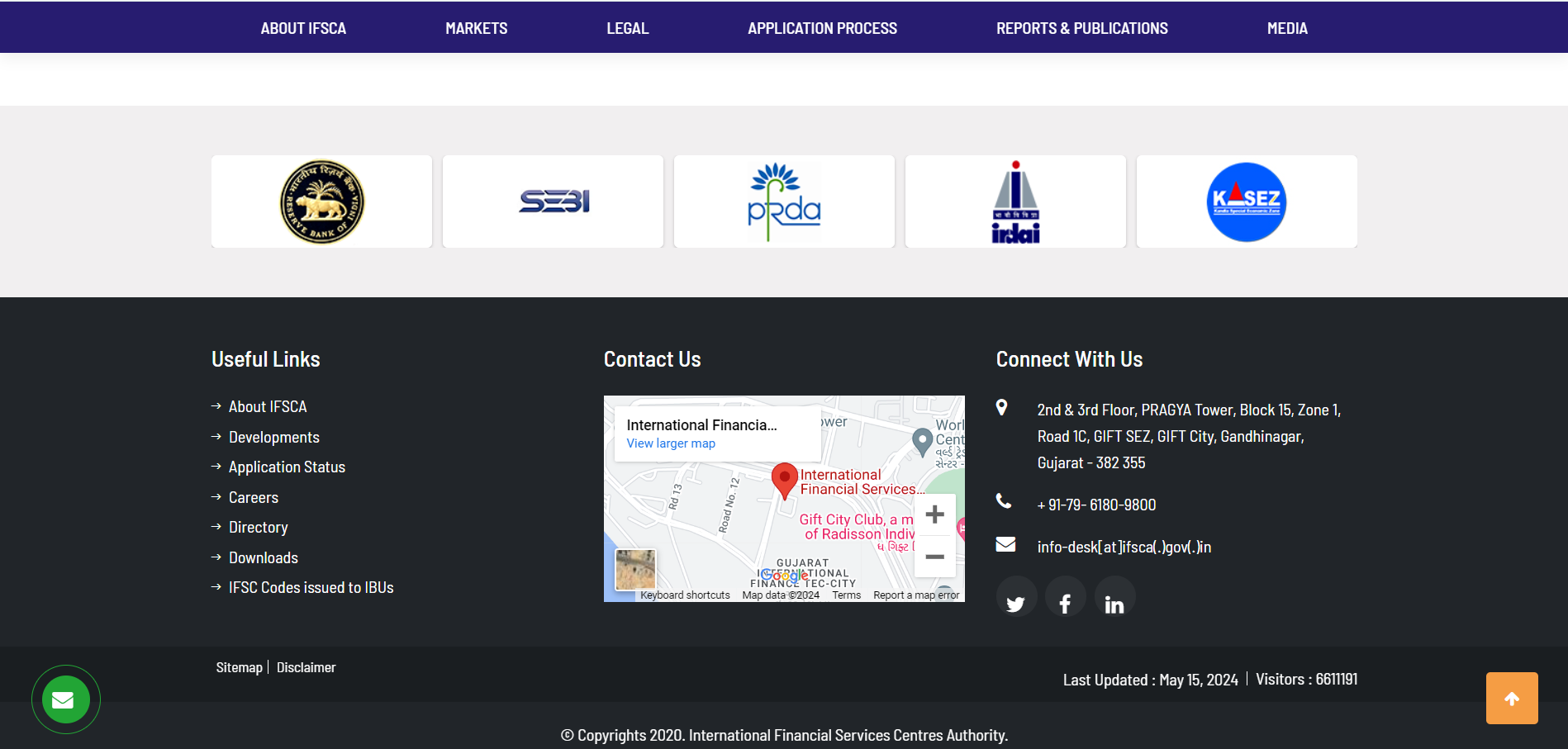Open the Twitter social icon

(1016, 597)
